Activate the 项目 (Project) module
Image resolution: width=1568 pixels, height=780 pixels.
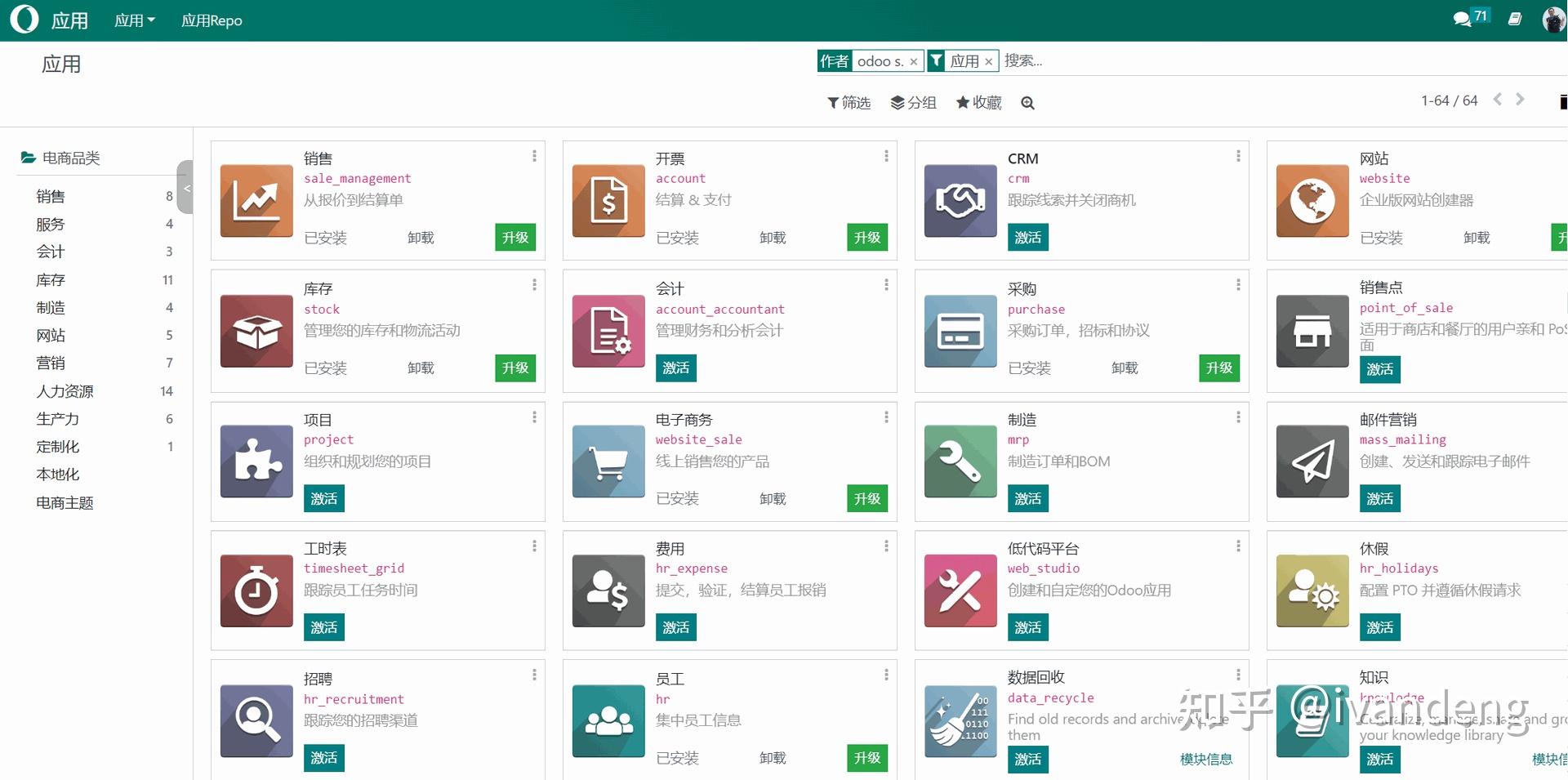point(323,498)
